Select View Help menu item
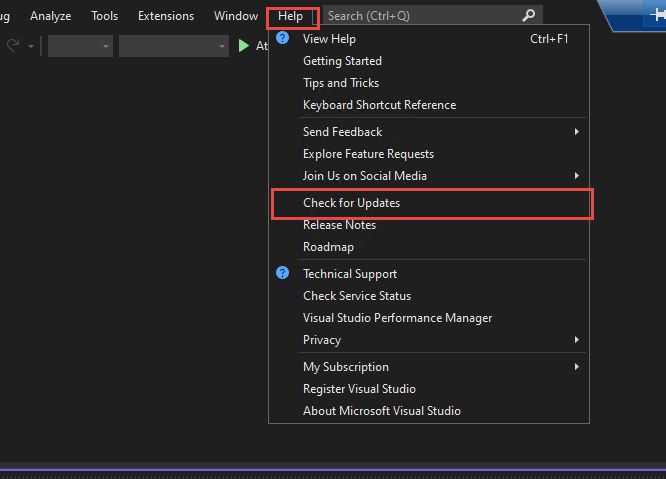The width and height of the screenshot is (666, 479). tap(429, 39)
